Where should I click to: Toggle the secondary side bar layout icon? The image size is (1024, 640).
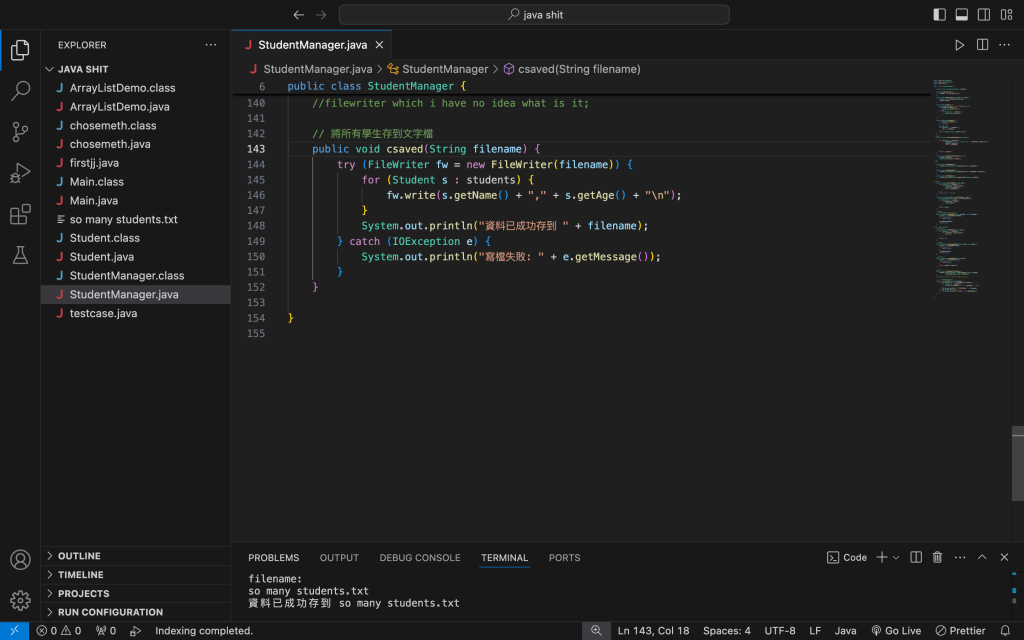(984, 14)
